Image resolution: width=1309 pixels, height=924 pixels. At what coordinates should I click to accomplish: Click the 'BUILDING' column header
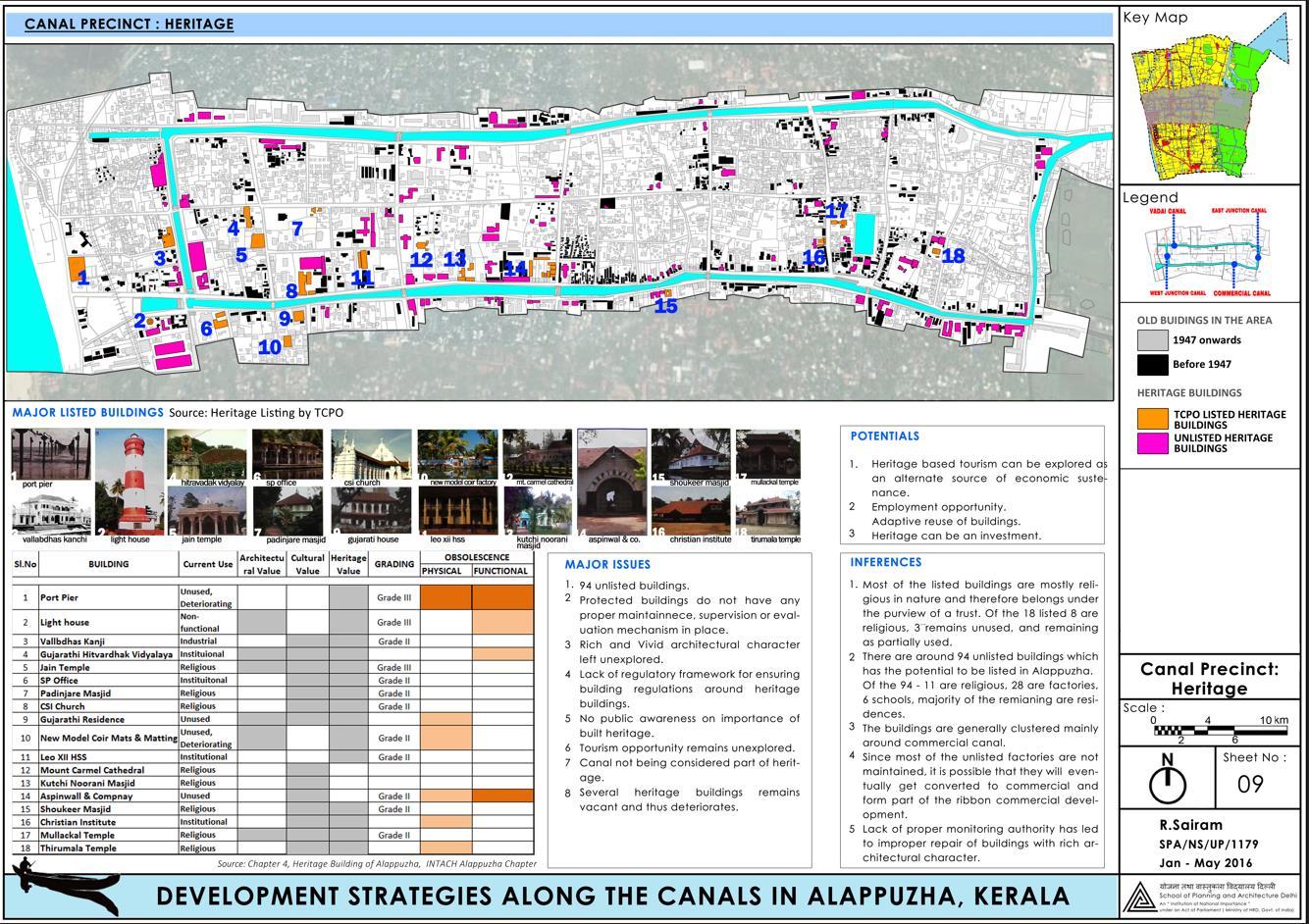pyautogui.click(x=108, y=564)
